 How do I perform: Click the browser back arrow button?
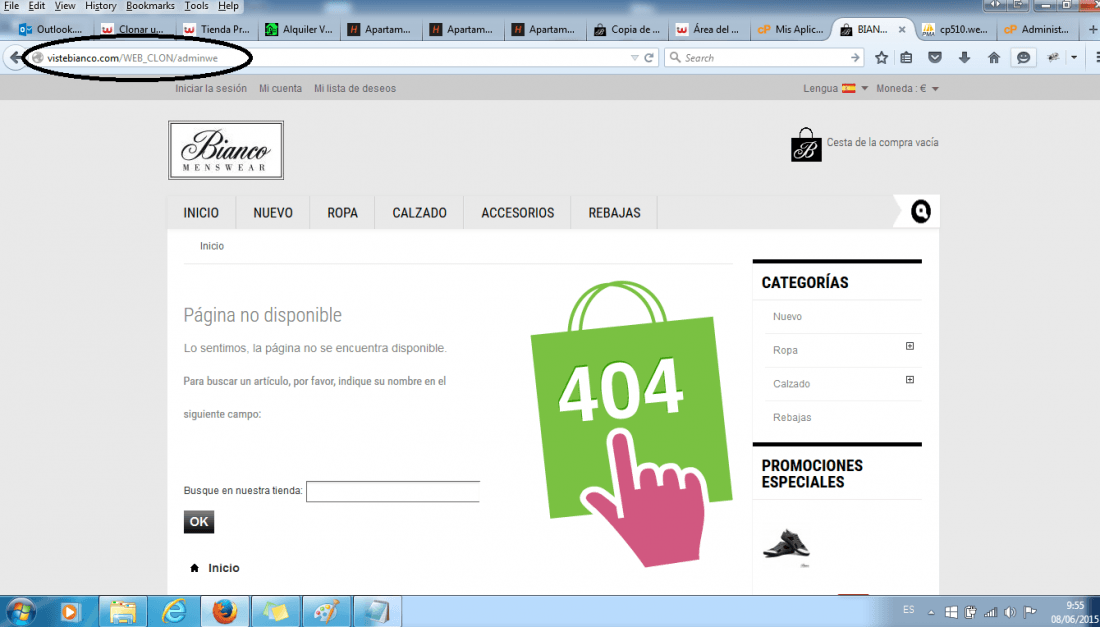15,58
